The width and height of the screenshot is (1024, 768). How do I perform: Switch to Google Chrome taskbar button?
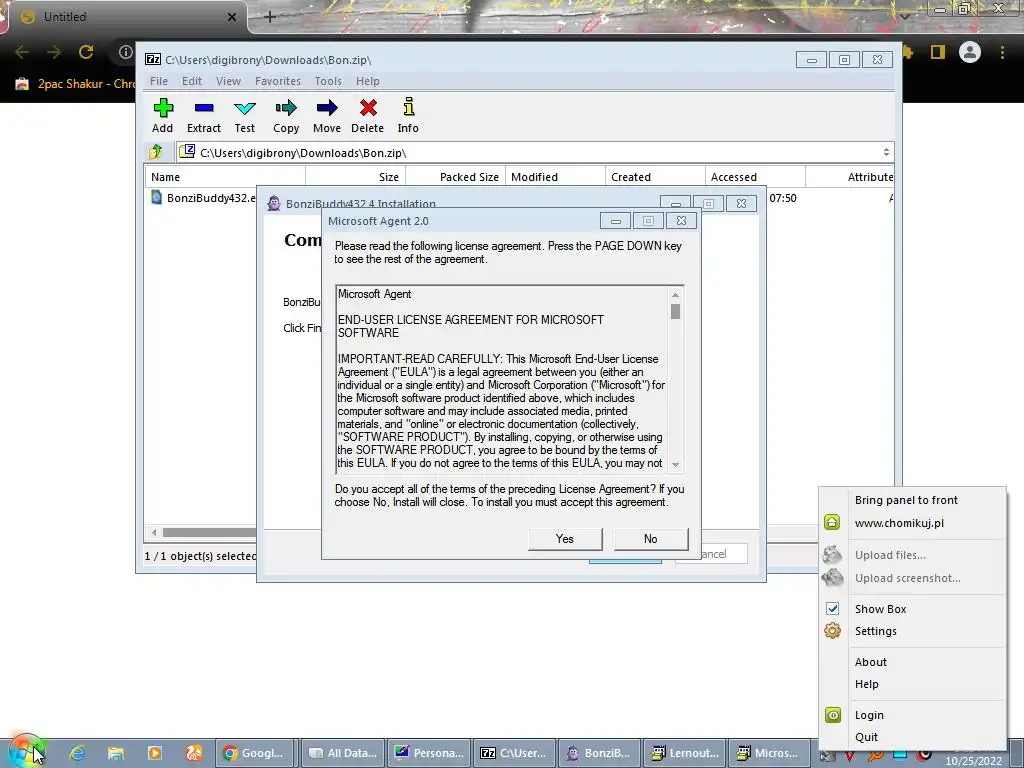(255, 753)
